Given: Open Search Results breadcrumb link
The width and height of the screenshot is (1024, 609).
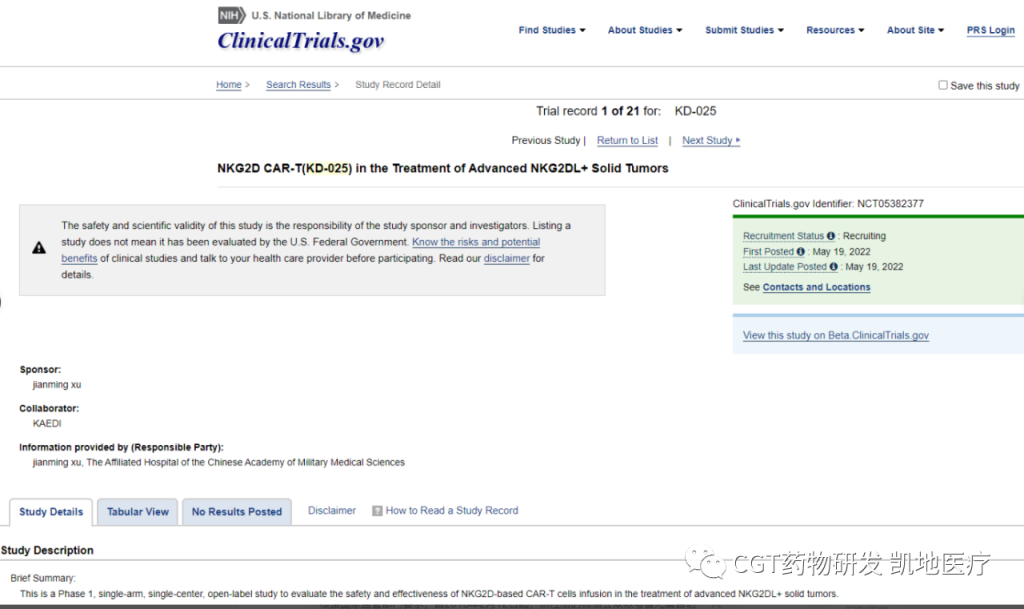Looking at the screenshot, I should point(298,84).
